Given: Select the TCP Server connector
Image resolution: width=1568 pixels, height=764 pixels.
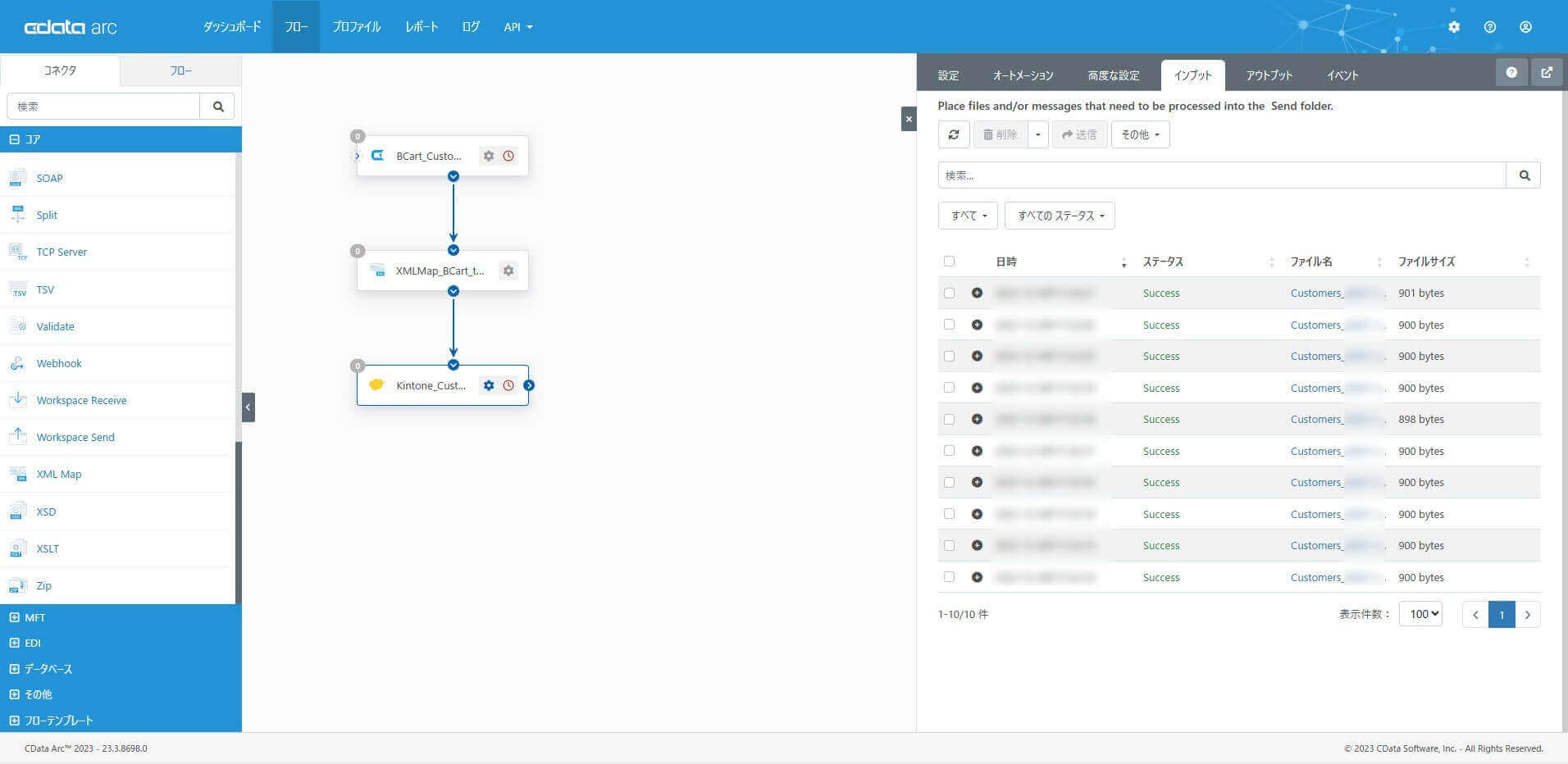Looking at the screenshot, I should 62,252.
